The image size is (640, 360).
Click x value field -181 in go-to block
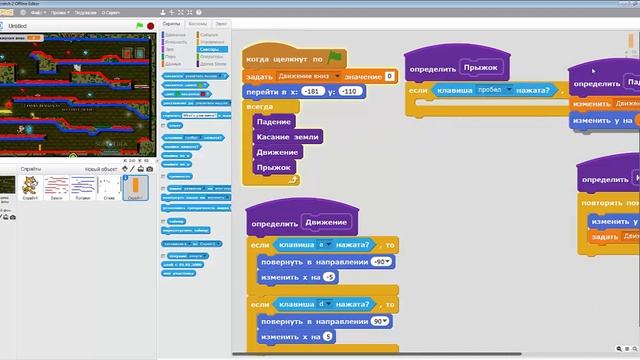coord(313,91)
